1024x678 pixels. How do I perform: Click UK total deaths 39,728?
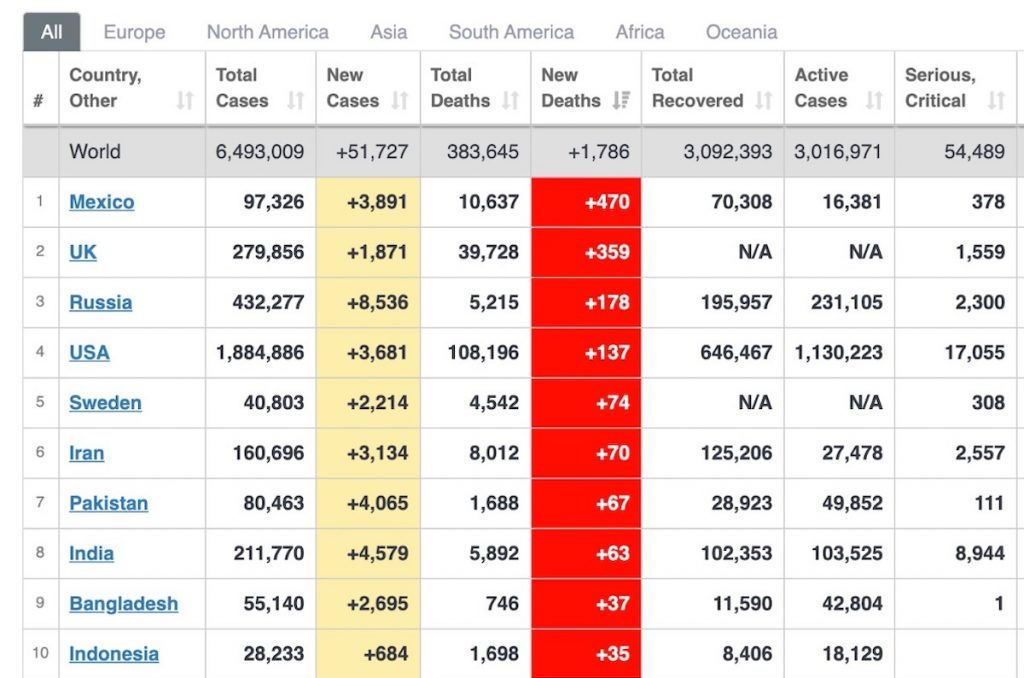click(488, 252)
